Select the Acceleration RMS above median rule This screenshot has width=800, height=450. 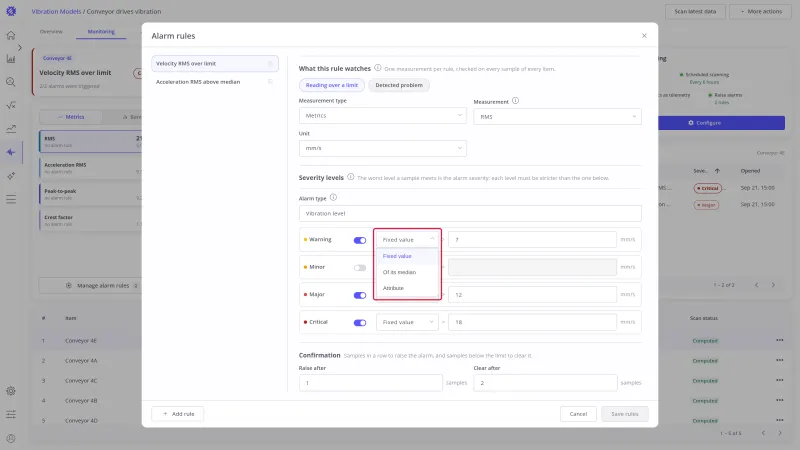coord(215,82)
